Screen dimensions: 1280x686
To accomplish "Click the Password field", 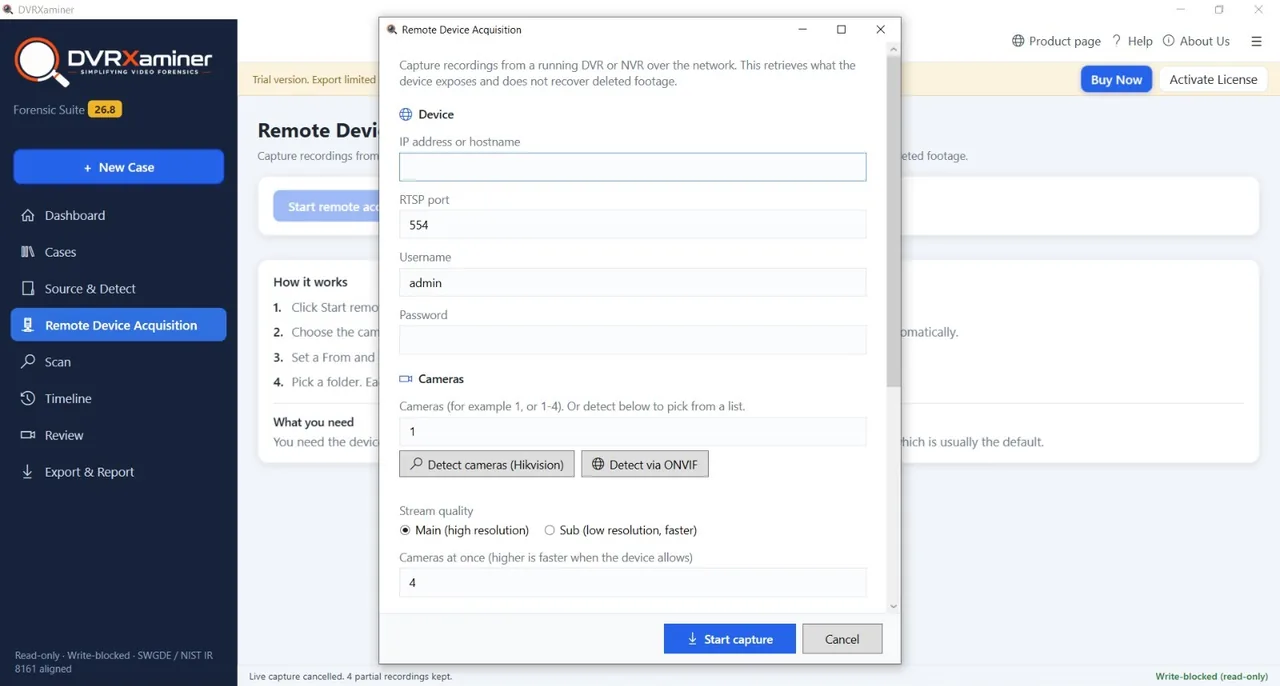I will click(x=632, y=340).
